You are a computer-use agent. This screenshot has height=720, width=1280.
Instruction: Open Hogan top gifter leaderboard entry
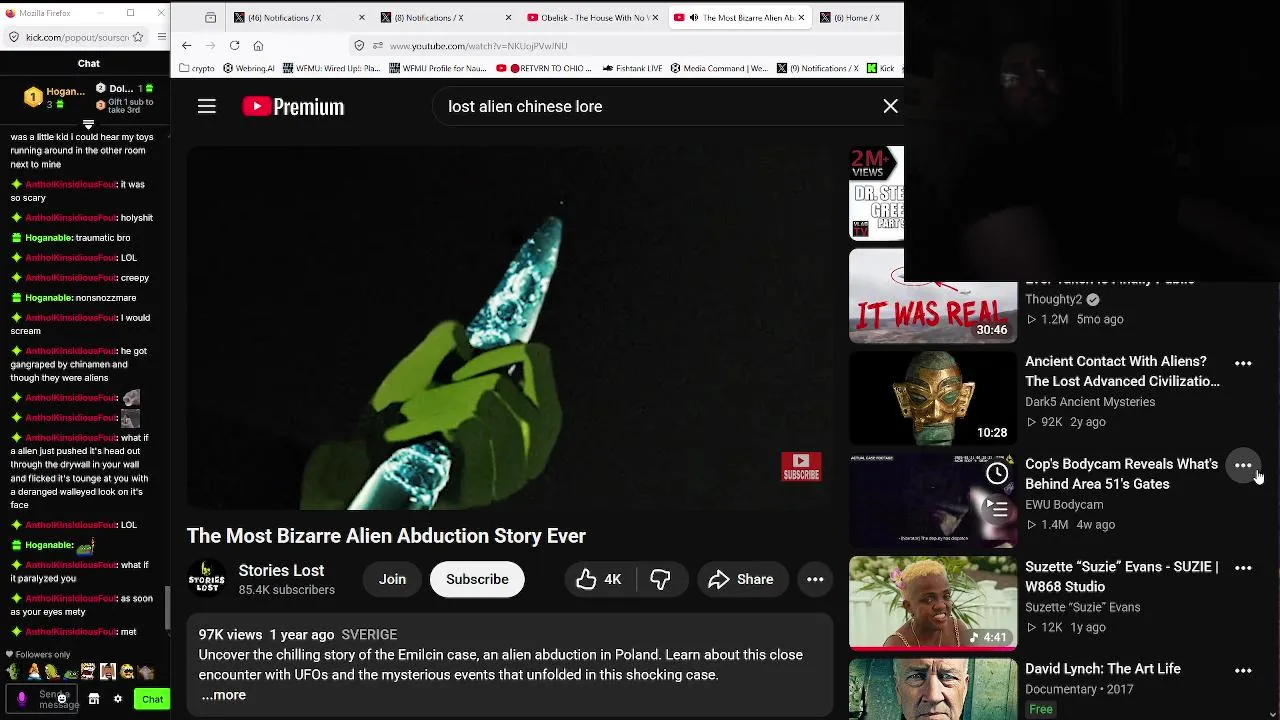click(56, 97)
